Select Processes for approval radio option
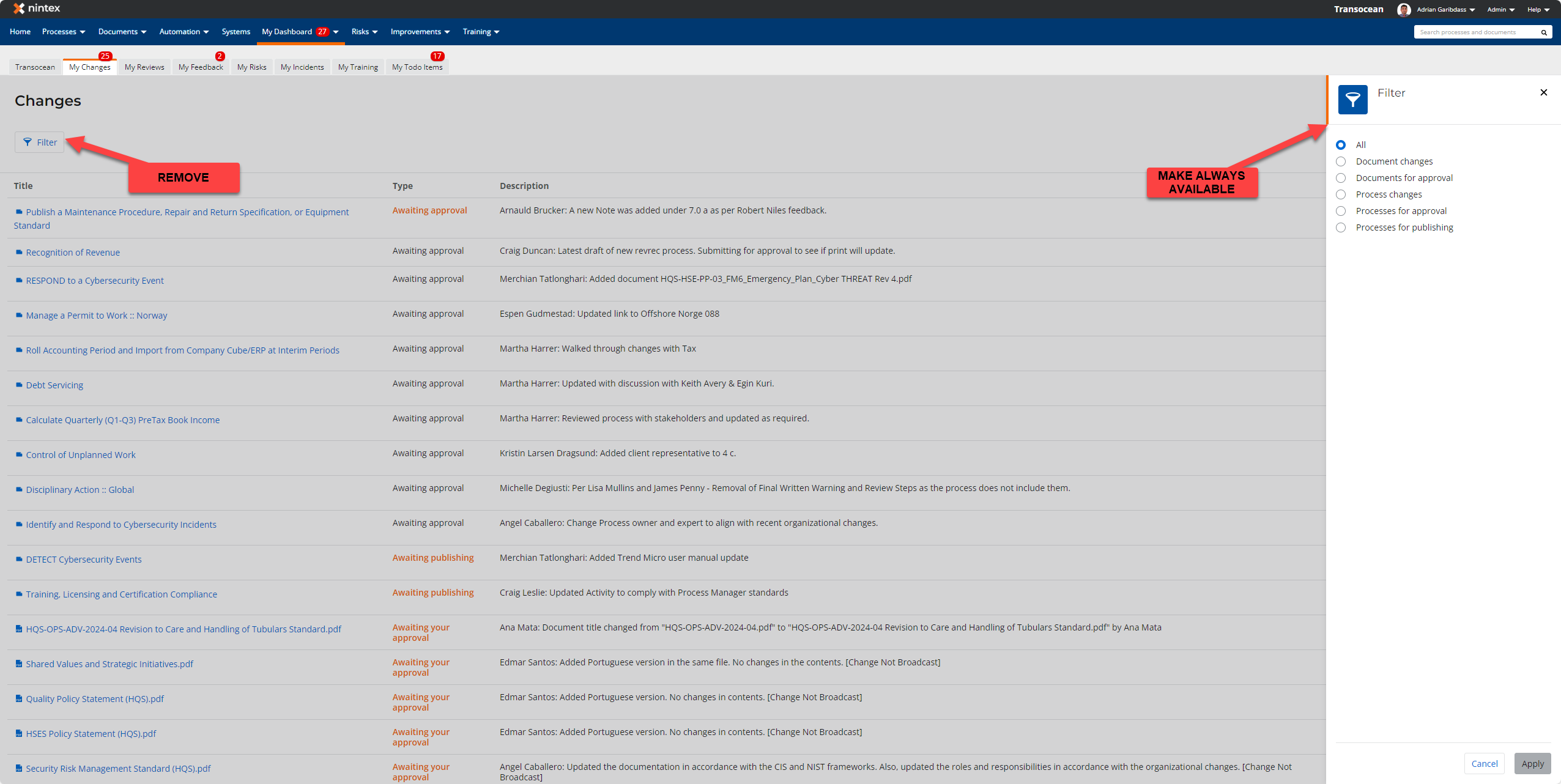This screenshot has height=784, width=1561. (x=1341, y=211)
